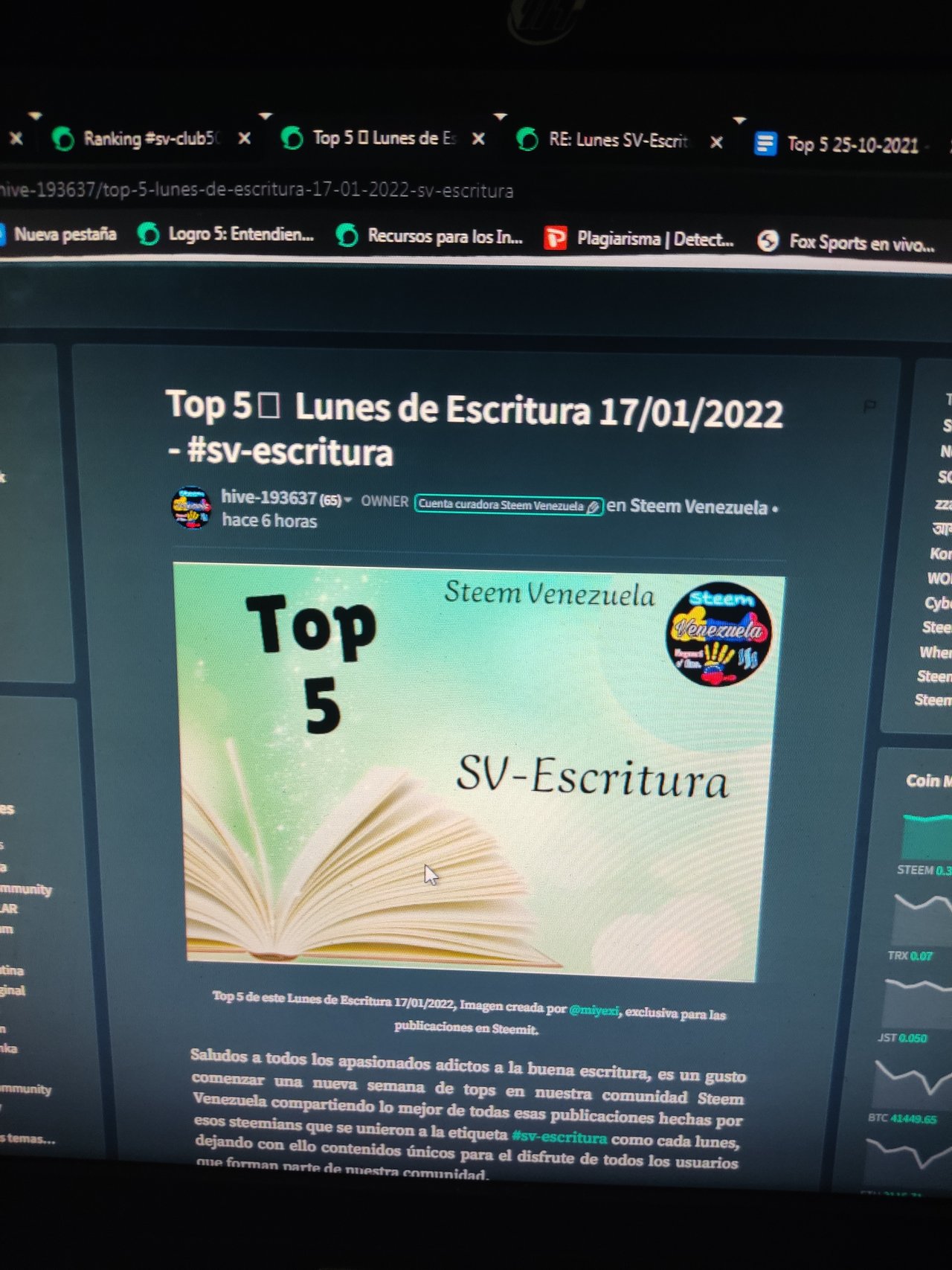
Task: Click the pencil edit icon in the badge
Action: tap(593, 507)
